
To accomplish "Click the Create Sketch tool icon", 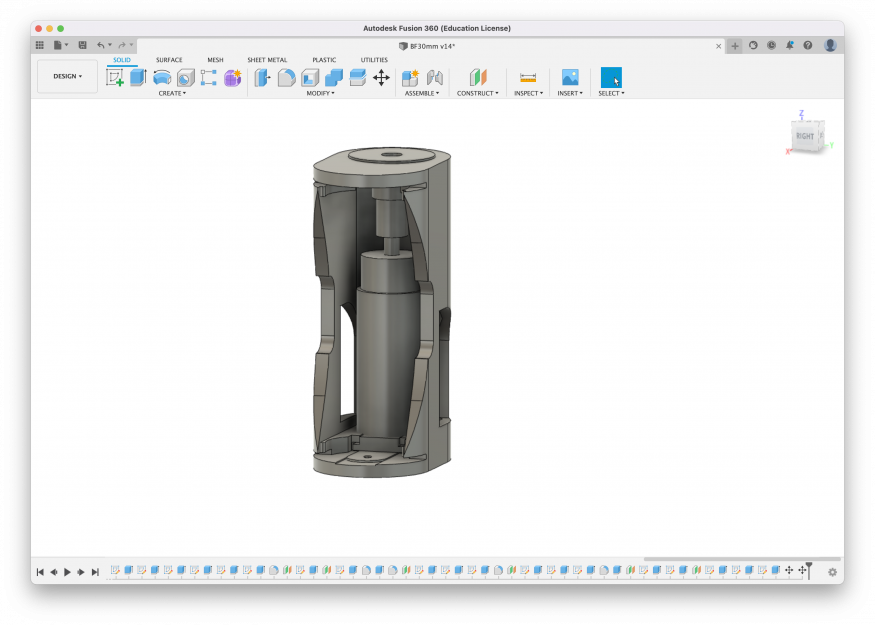I will [115, 77].
